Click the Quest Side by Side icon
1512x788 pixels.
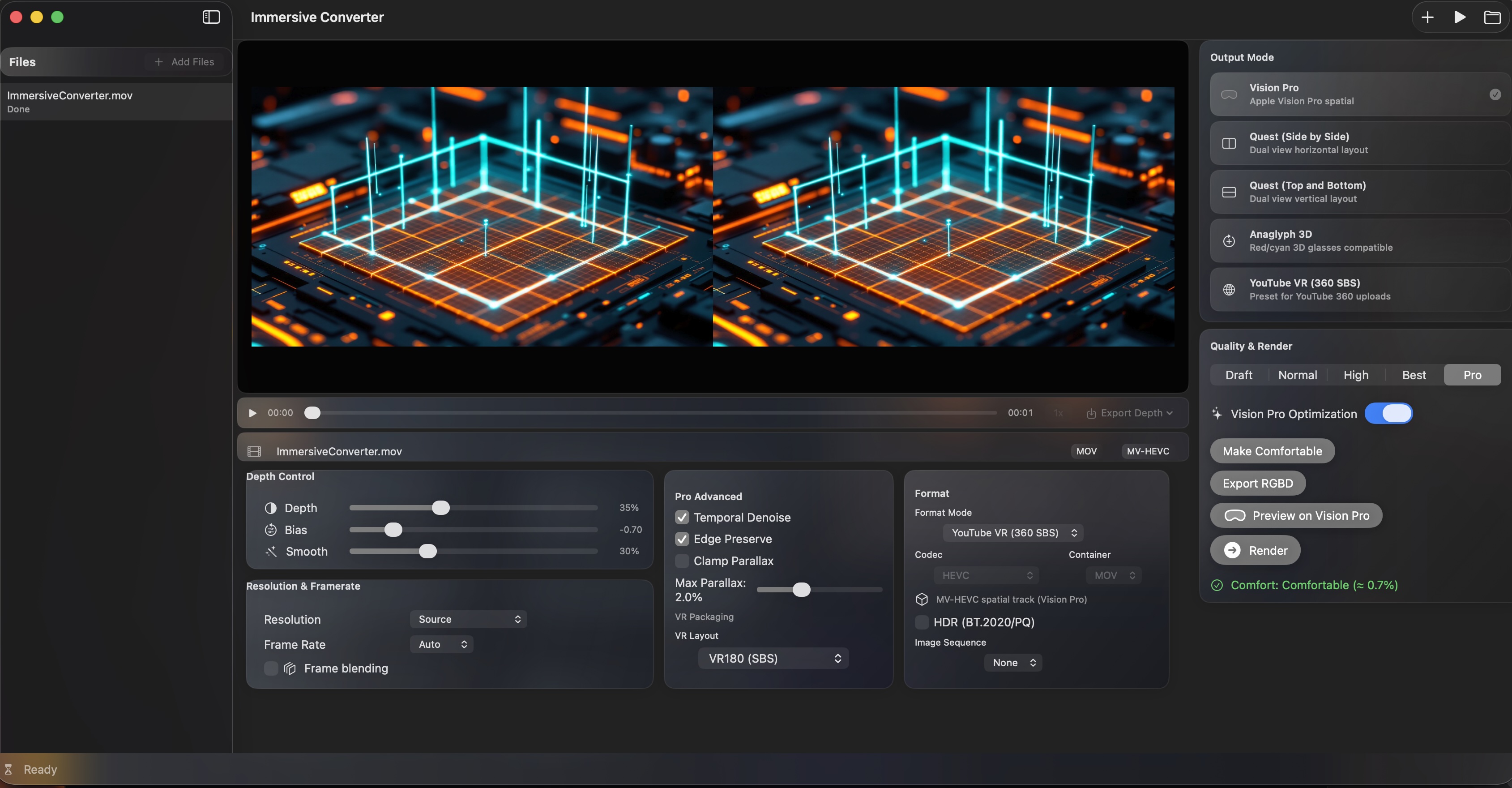[x=1229, y=143]
